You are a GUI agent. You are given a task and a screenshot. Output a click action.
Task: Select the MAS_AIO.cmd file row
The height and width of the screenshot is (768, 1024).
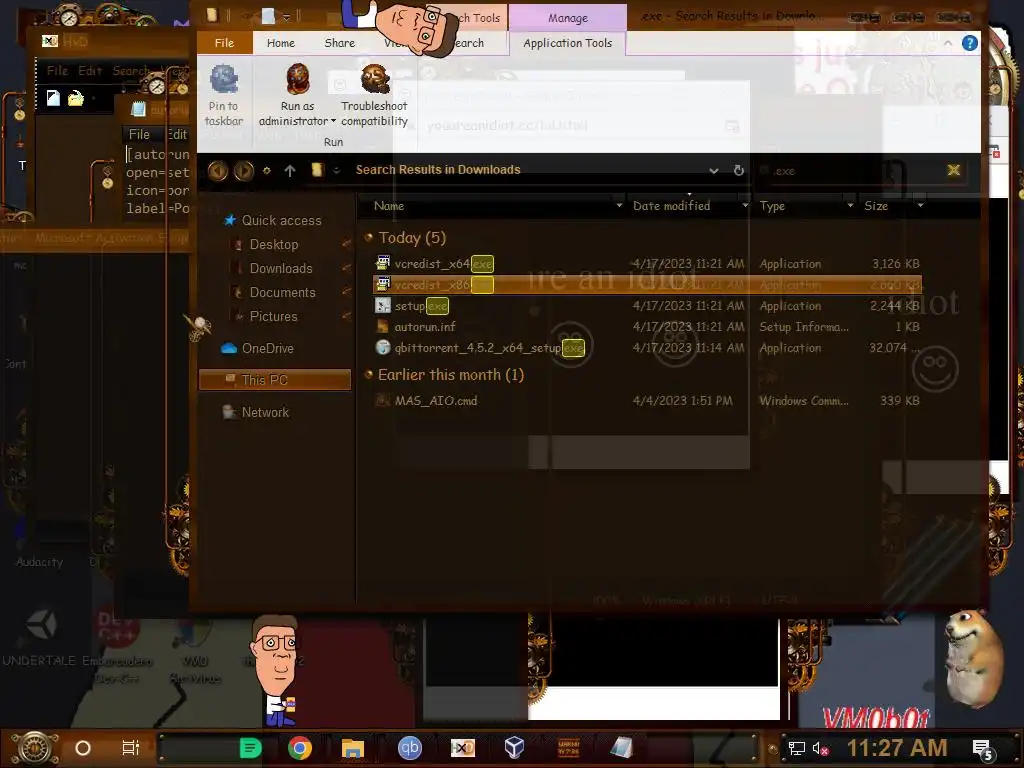tap(647, 401)
